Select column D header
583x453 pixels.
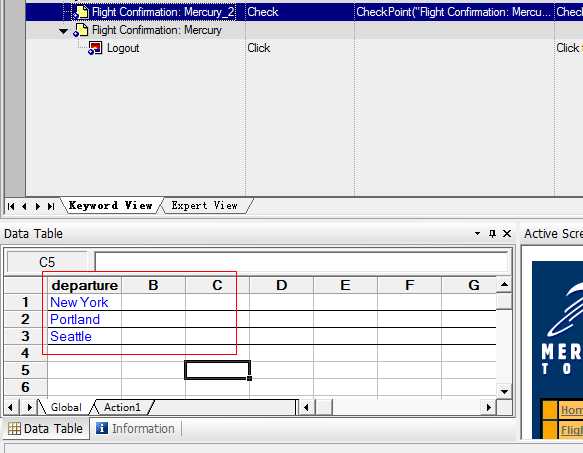281,285
